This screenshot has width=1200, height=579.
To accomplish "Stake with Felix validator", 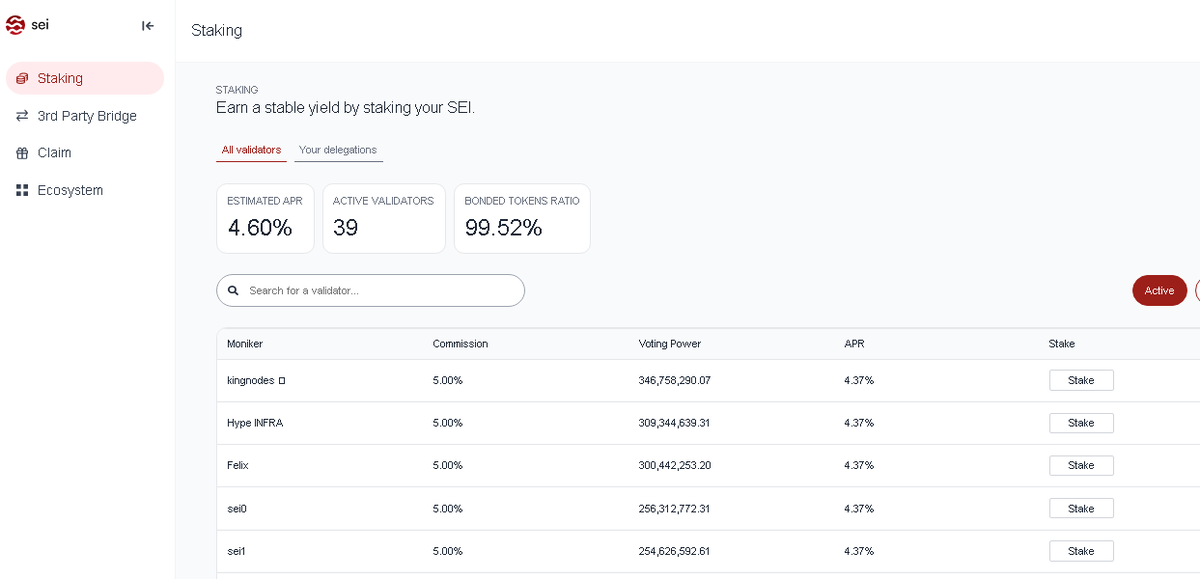I will pyautogui.click(x=1081, y=465).
